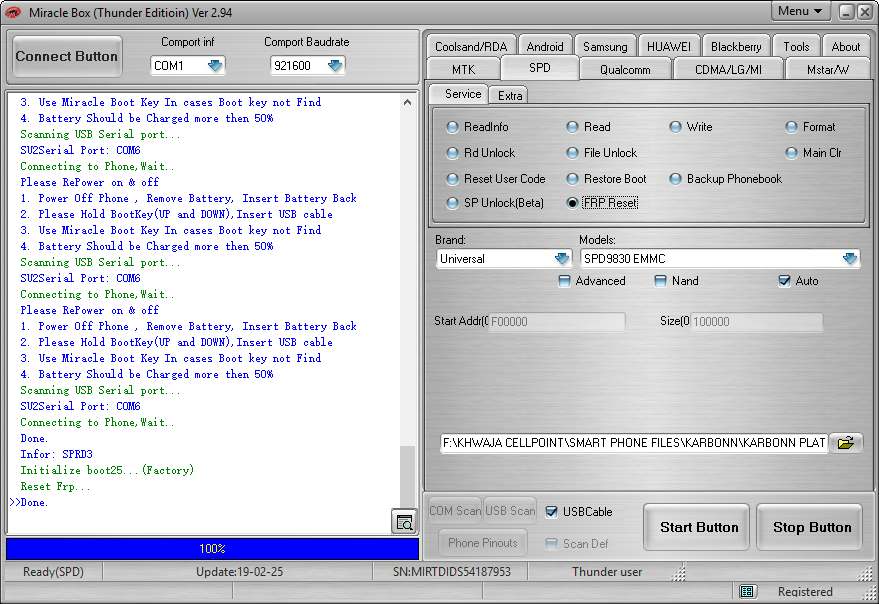879x604 pixels.
Task: Click the Update:19-02-25 status text
Action: point(239,571)
